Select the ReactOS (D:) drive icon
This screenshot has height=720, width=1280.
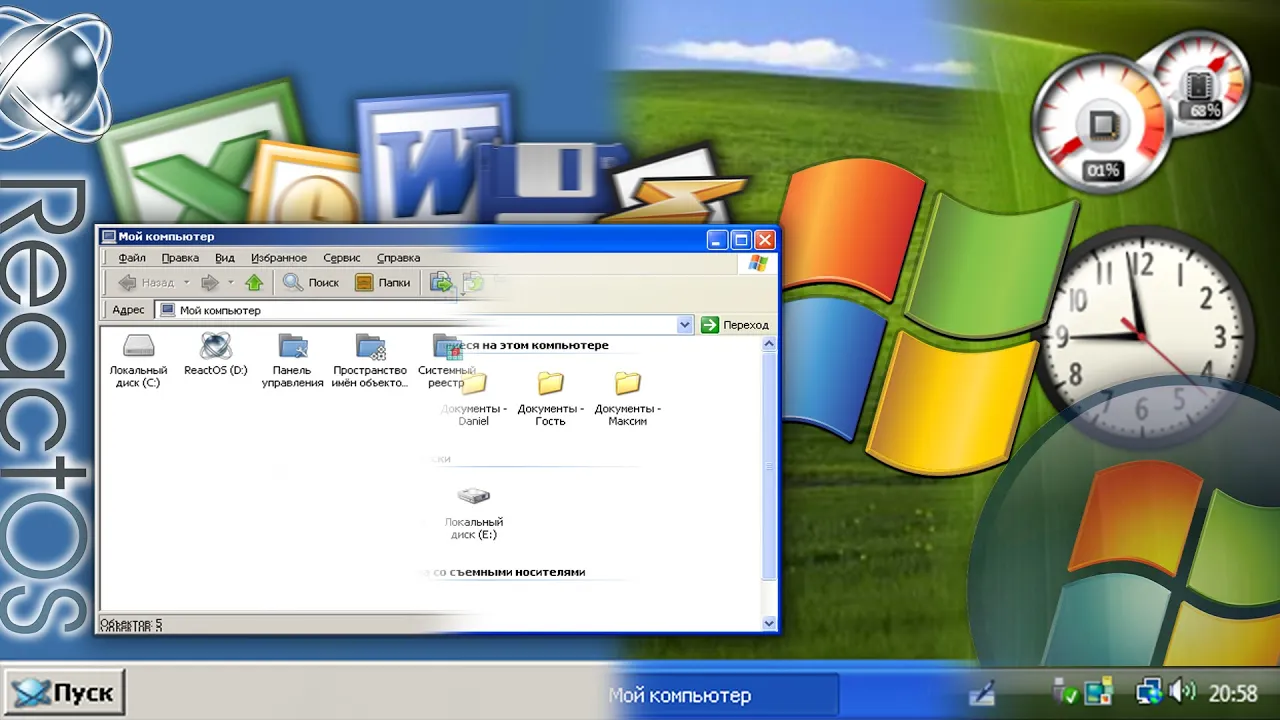tap(216, 356)
